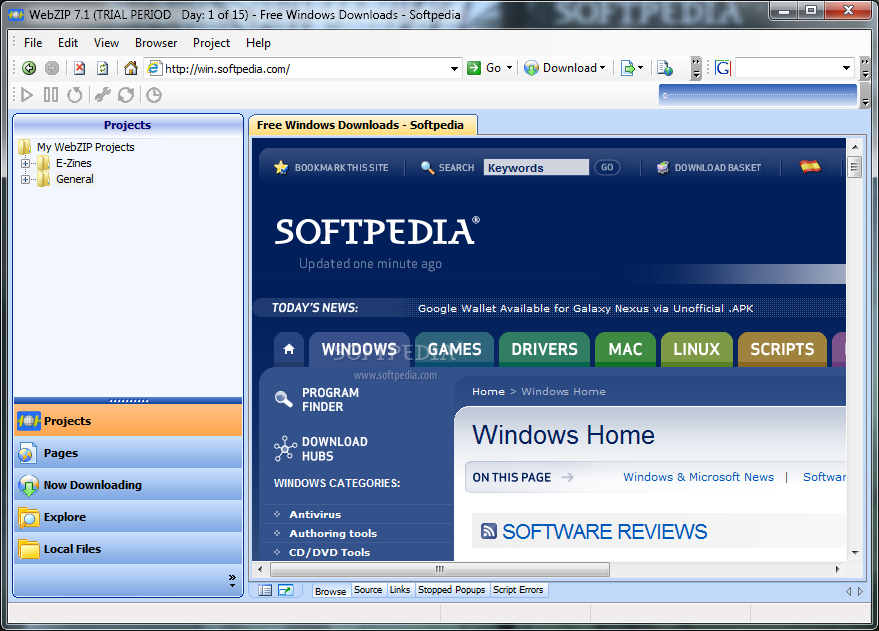This screenshot has width=879, height=631.
Task: Switch to the Script Errors tab
Action: (x=518, y=590)
